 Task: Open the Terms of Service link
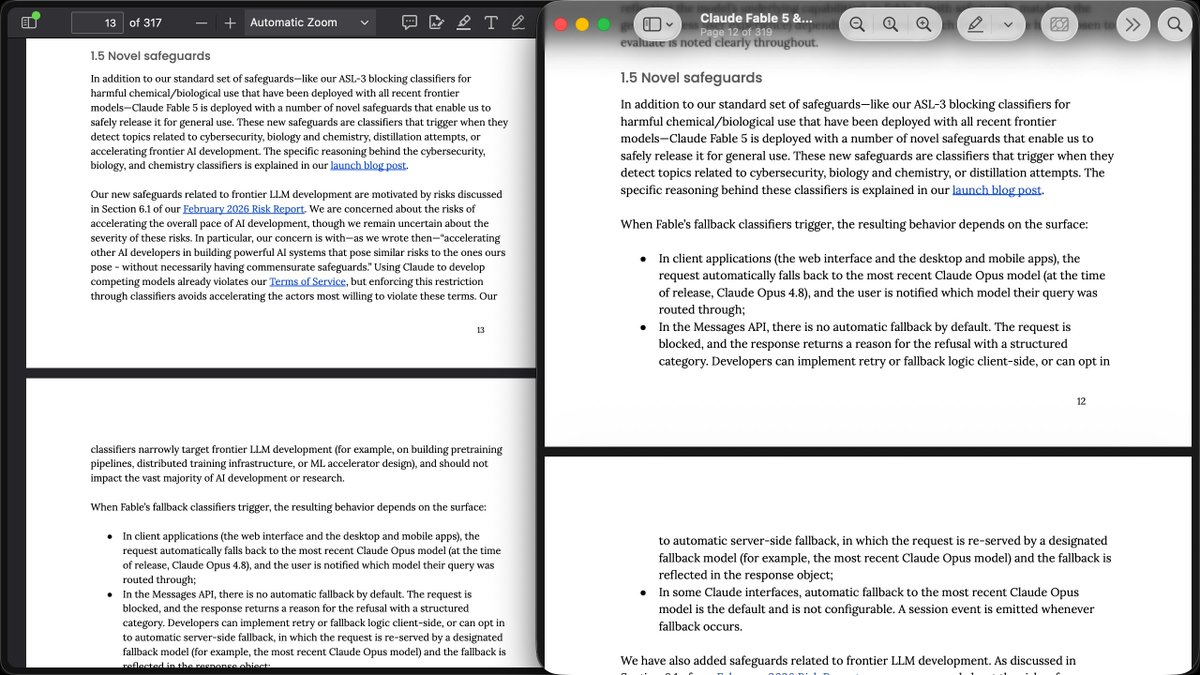tap(307, 282)
